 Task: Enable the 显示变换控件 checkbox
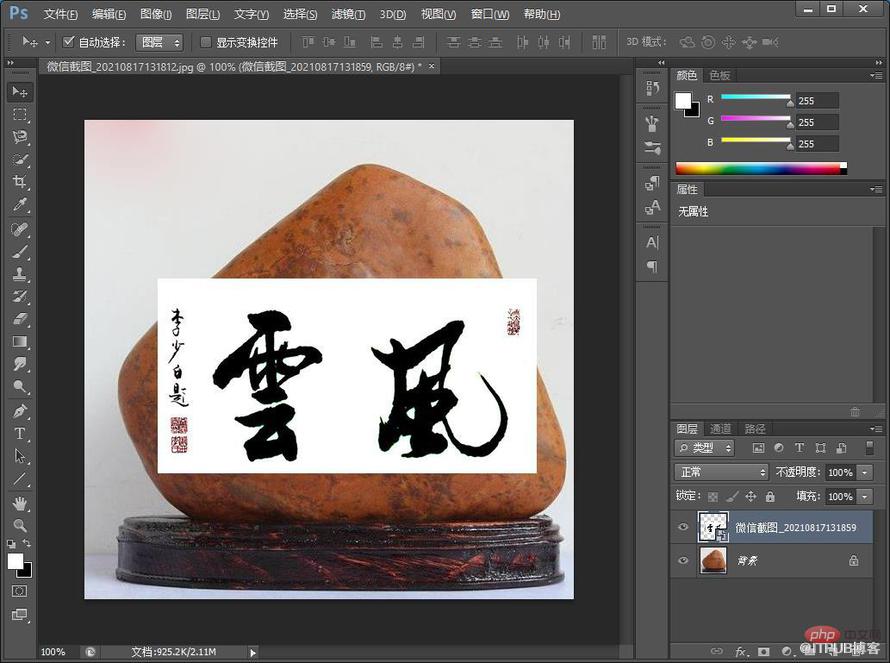click(206, 42)
